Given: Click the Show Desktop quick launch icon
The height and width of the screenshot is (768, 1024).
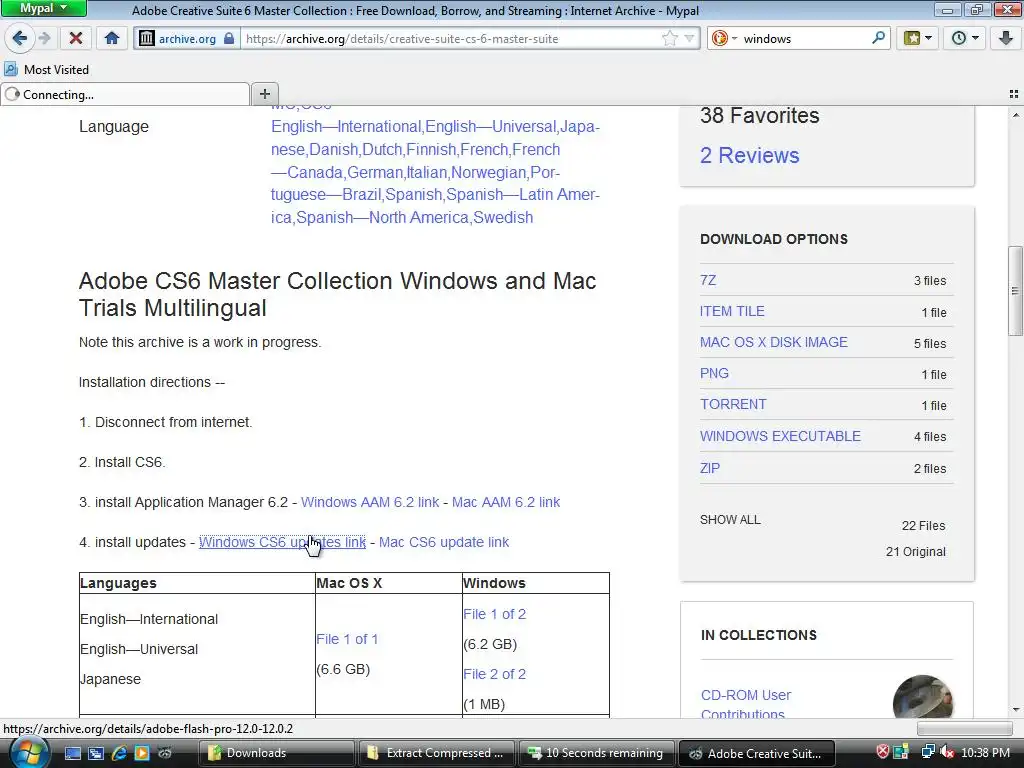Looking at the screenshot, I should point(72,753).
